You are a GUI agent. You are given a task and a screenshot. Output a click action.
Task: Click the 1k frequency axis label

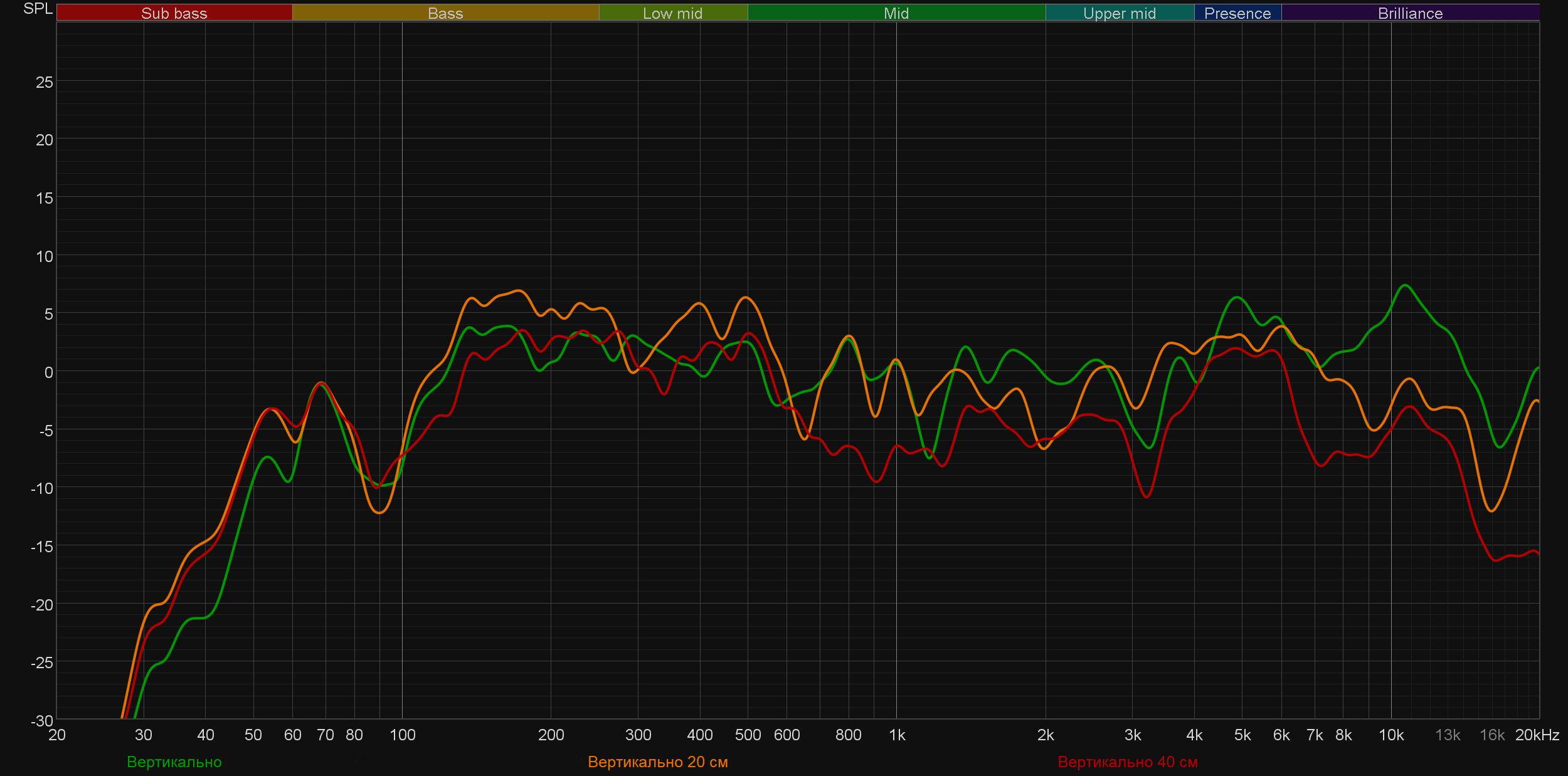(897, 735)
